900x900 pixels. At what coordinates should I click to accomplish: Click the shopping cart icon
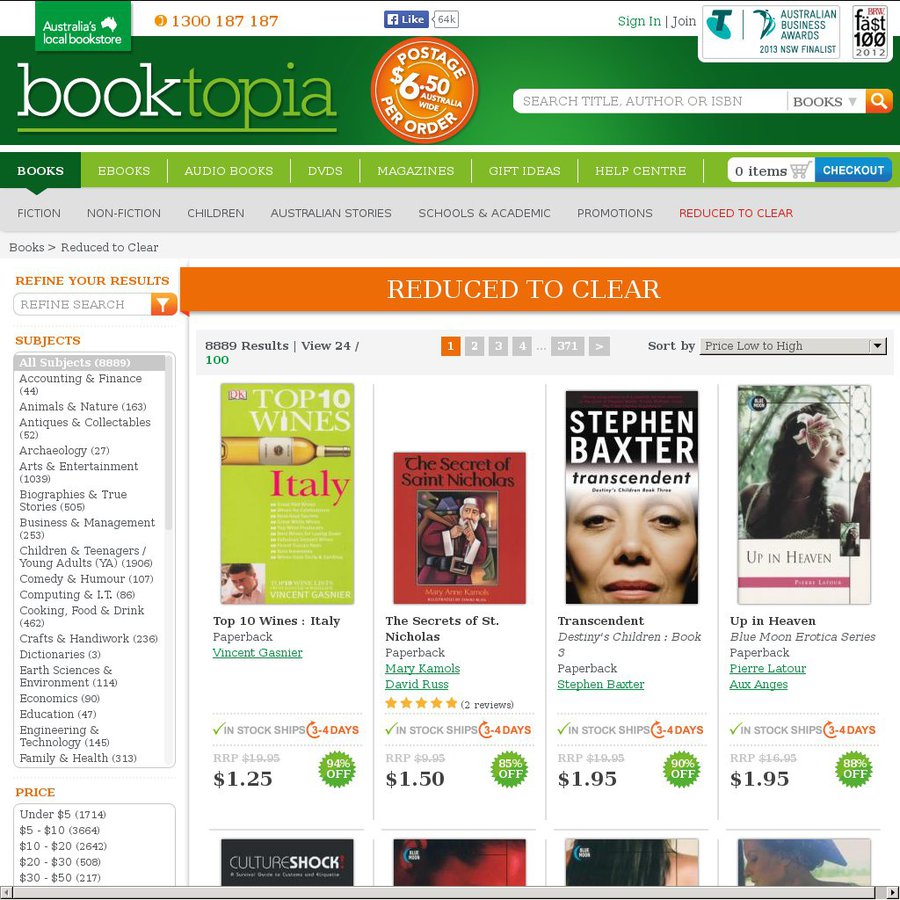click(800, 170)
